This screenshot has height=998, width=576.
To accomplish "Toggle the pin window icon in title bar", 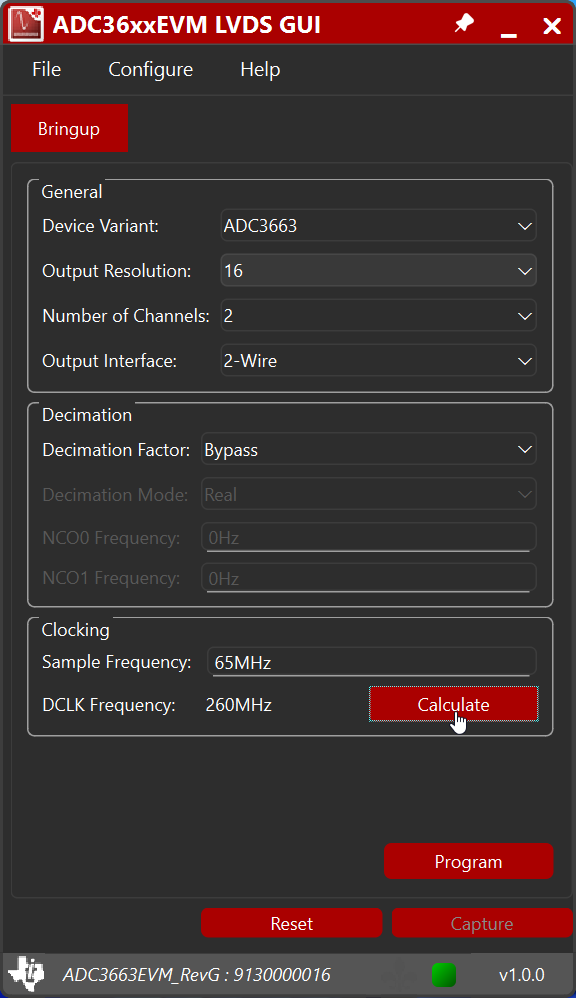I will point(463,24).
